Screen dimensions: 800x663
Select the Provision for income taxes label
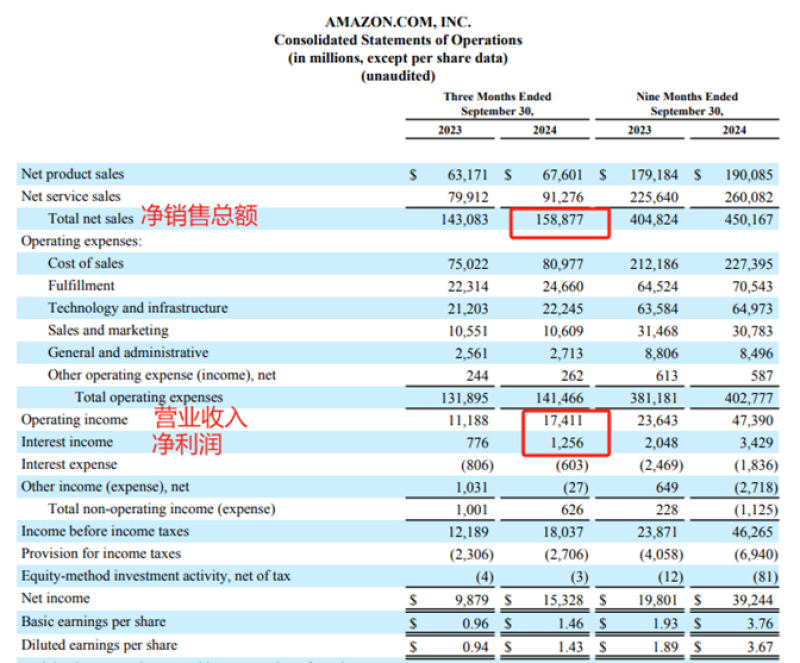(101, 554)
